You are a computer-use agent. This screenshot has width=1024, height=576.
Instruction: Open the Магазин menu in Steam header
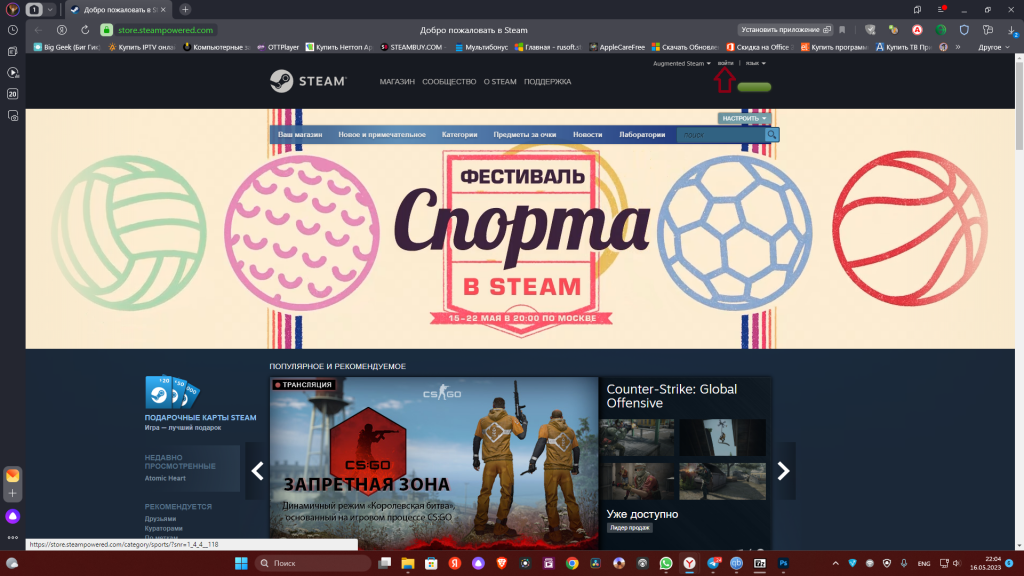point(397,82)
